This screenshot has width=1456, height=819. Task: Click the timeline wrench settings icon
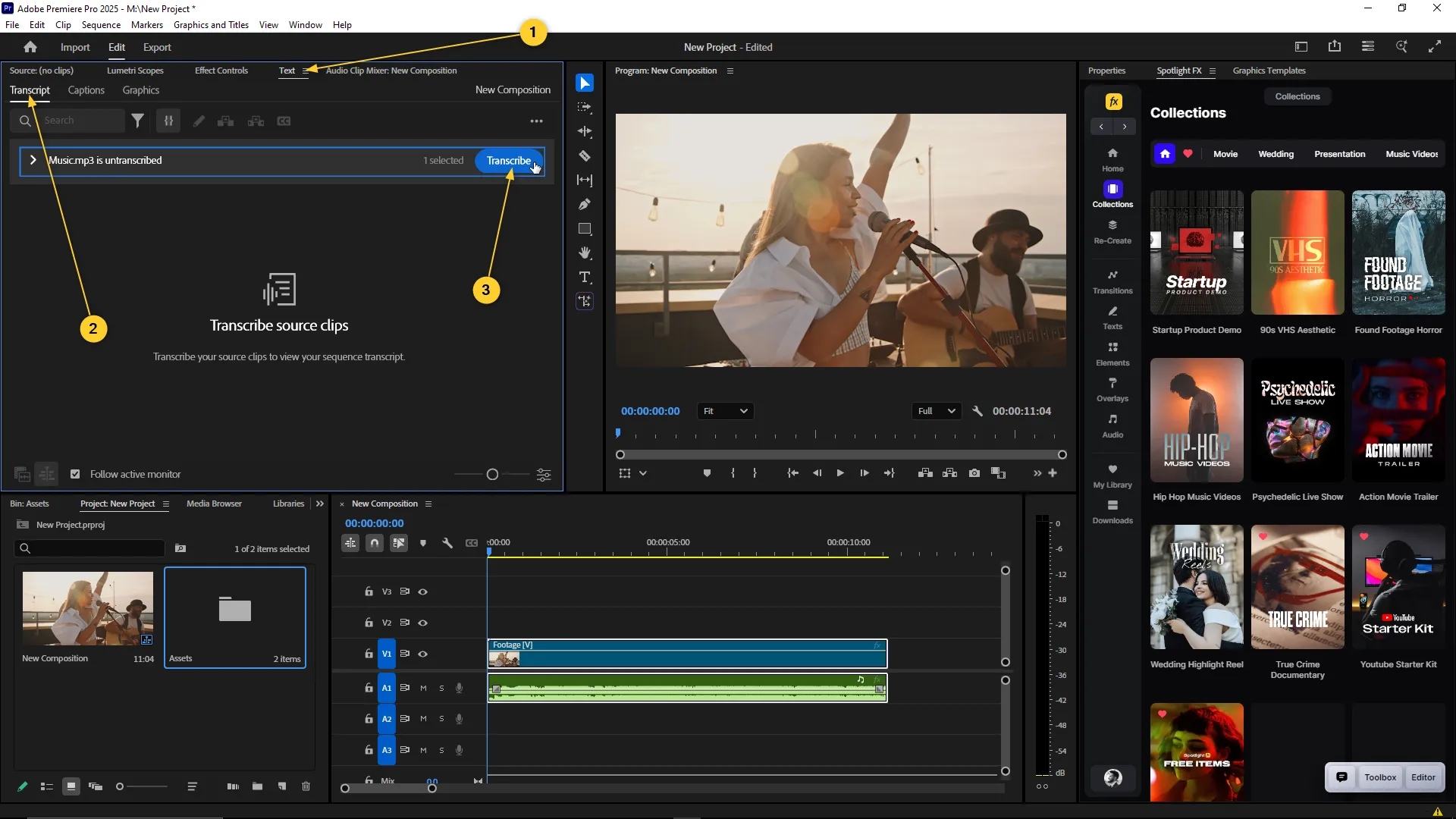[447, 543]
